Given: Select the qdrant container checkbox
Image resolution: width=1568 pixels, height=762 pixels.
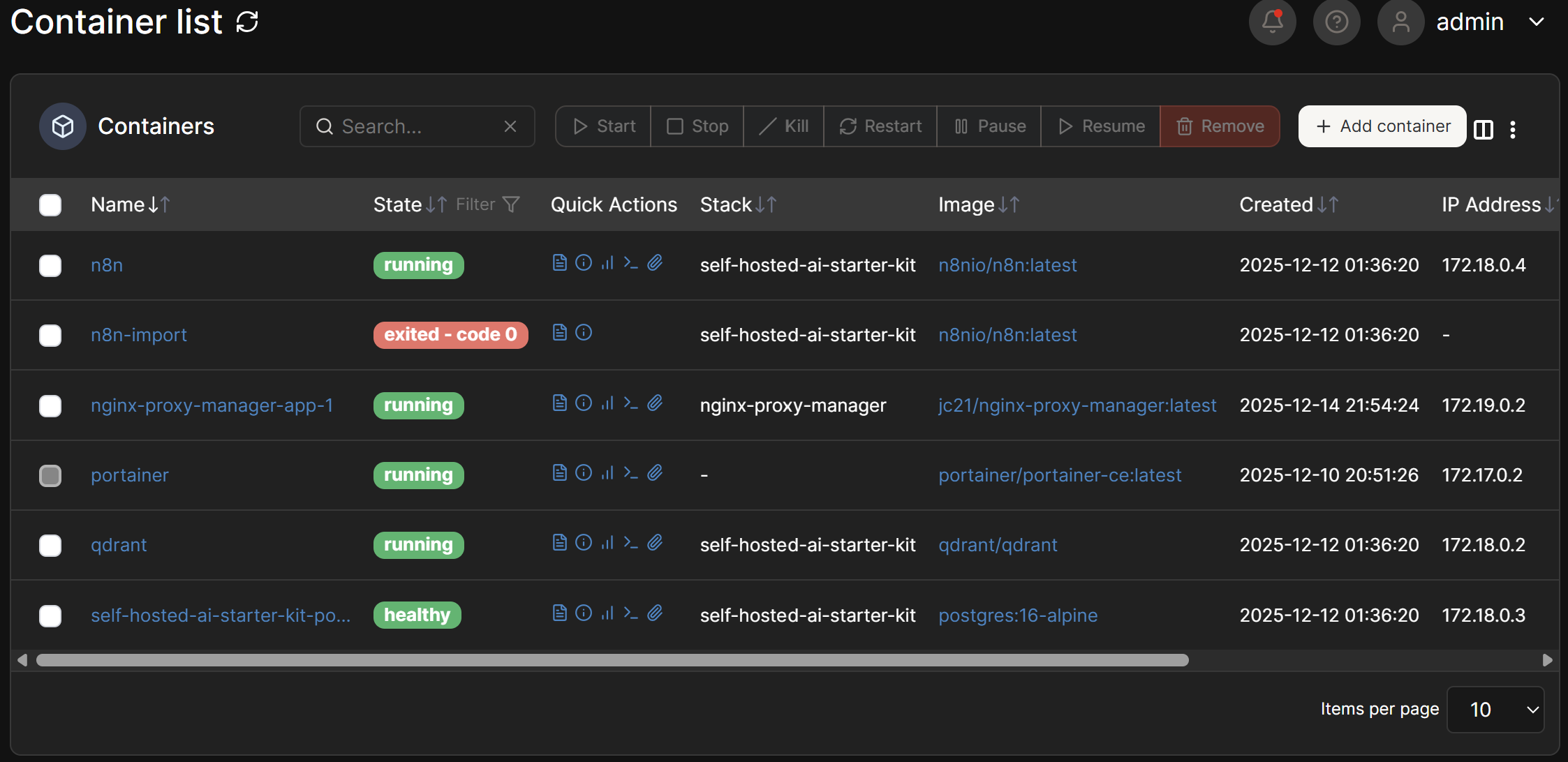Looking at the screenshot, I should pos(50,545).
